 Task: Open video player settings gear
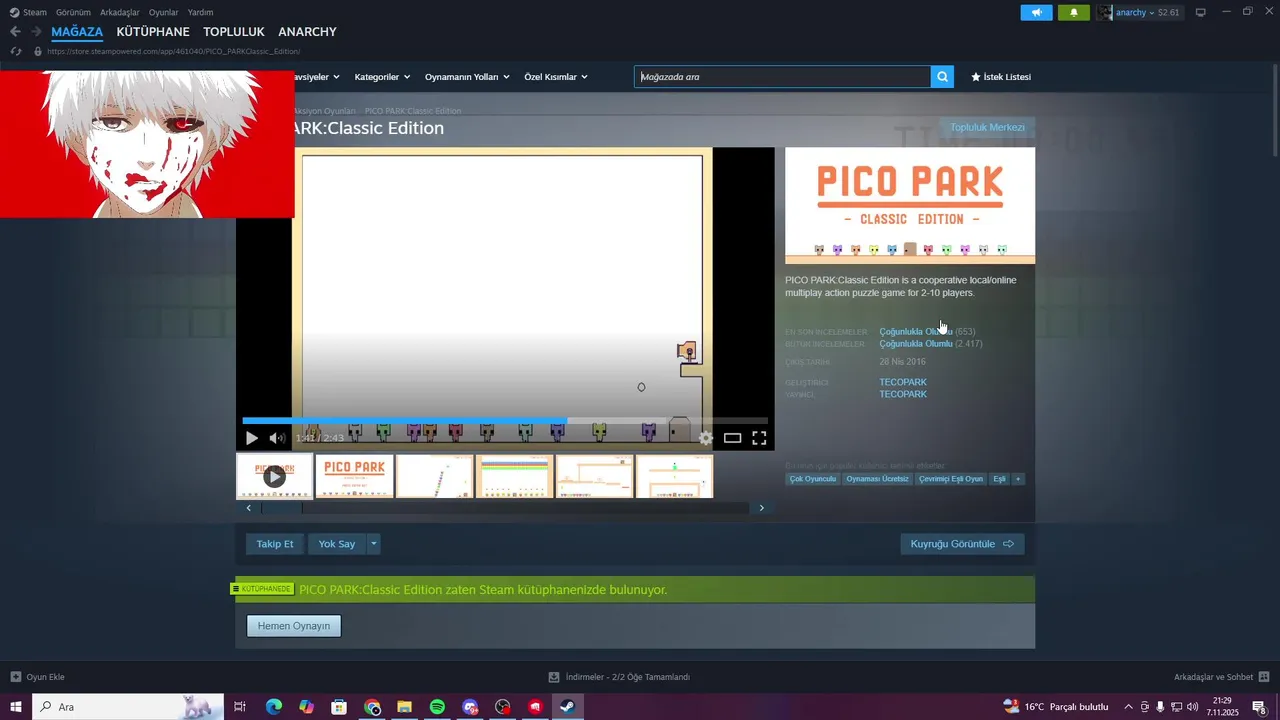coord(706,438)
